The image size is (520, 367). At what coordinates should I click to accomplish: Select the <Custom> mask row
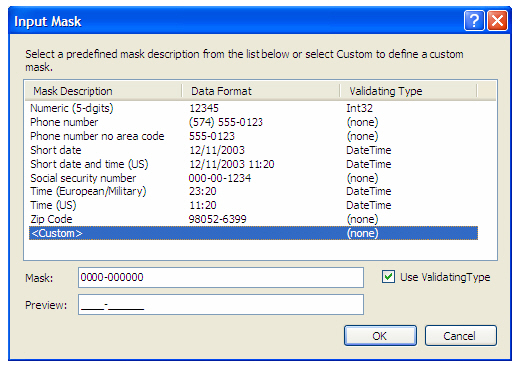point(253,233)
